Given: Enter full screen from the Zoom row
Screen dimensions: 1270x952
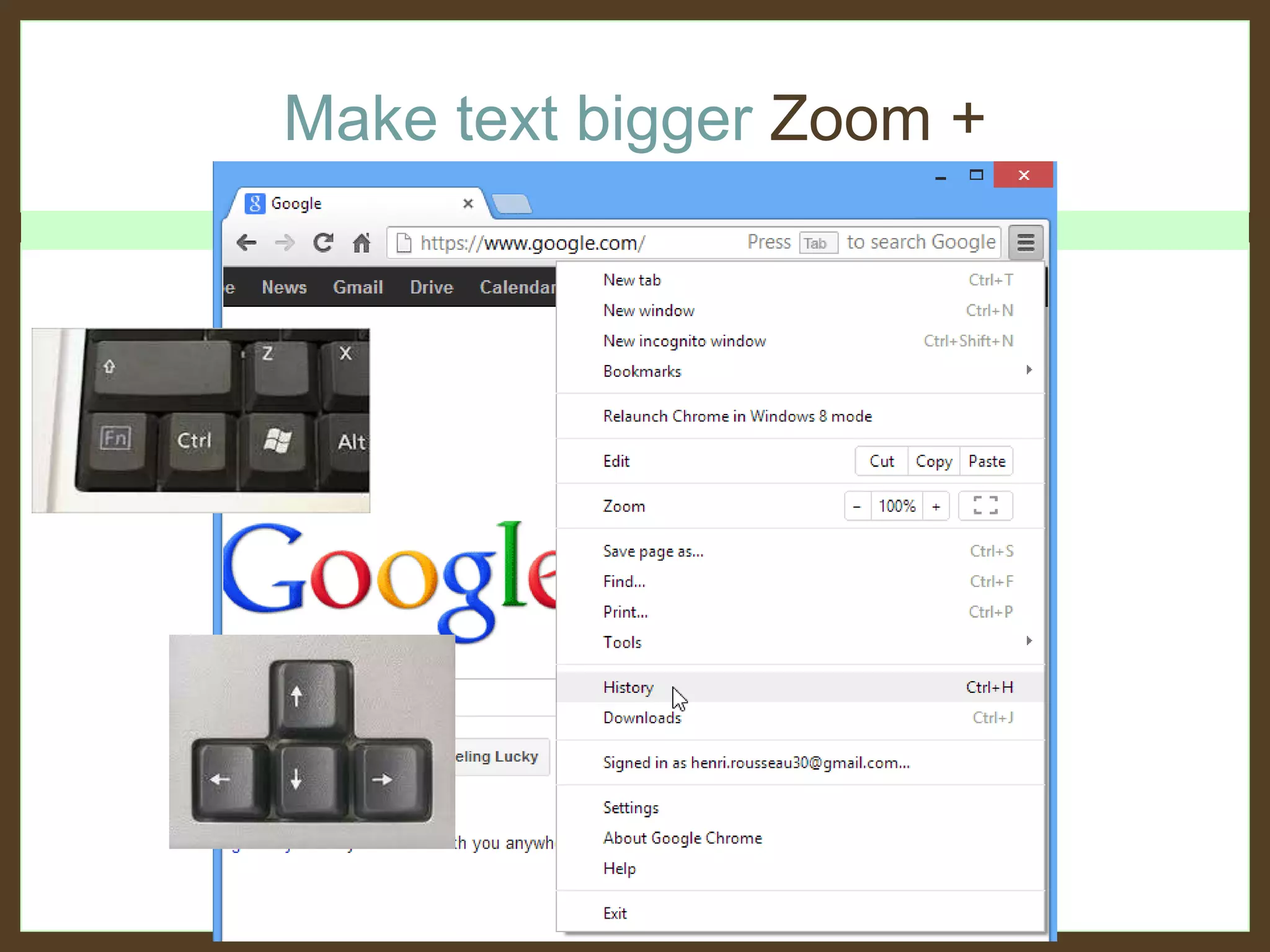Looking at the screenshot, I should (x=985, y=506).
